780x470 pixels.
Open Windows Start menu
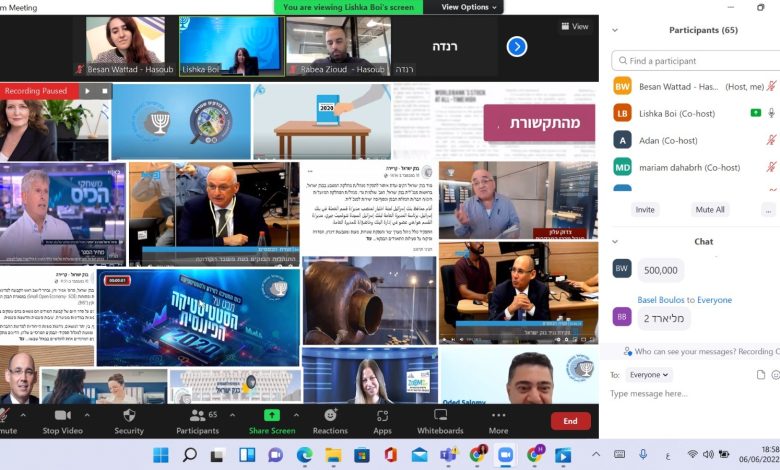160,455
